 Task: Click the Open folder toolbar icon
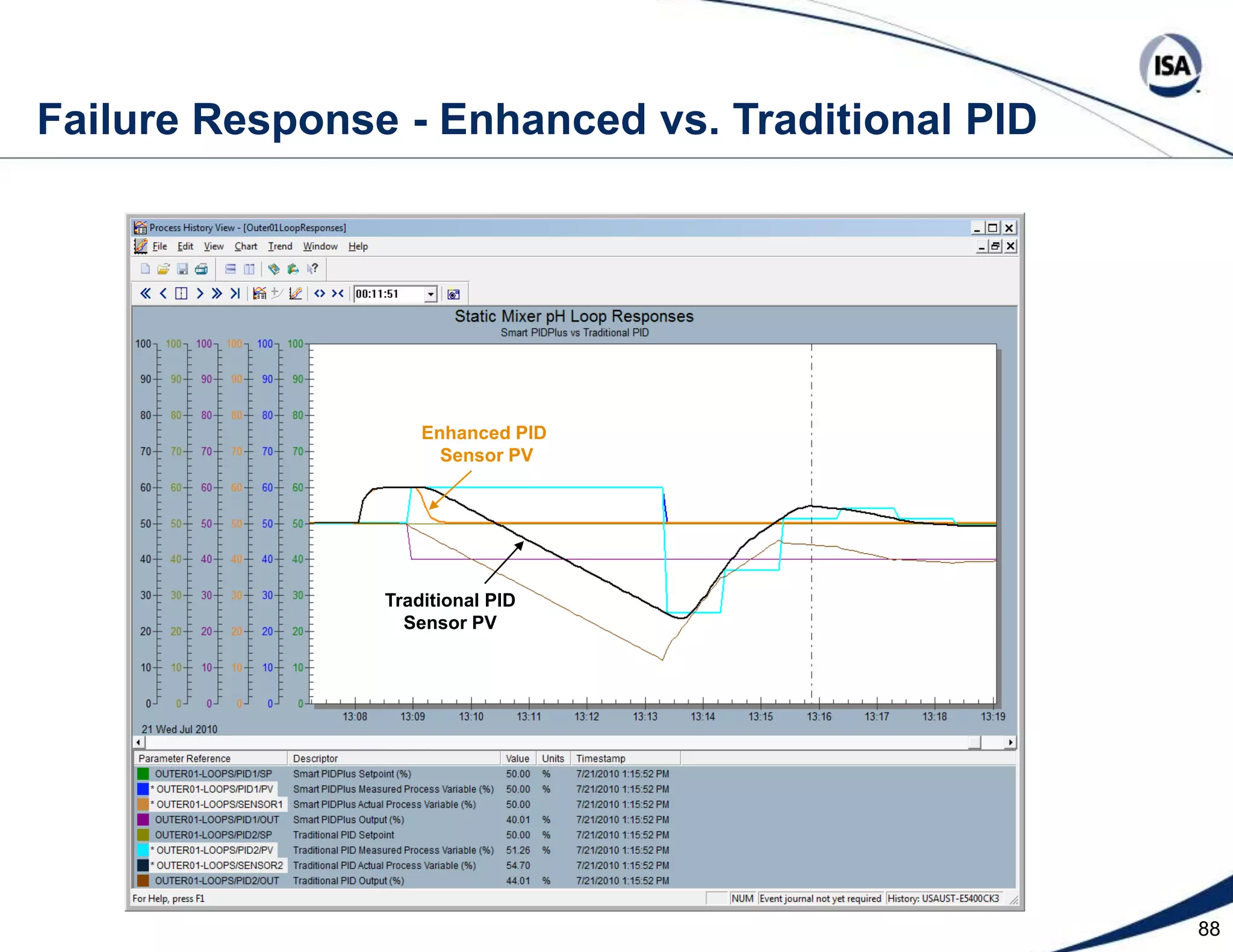[163, 269]
